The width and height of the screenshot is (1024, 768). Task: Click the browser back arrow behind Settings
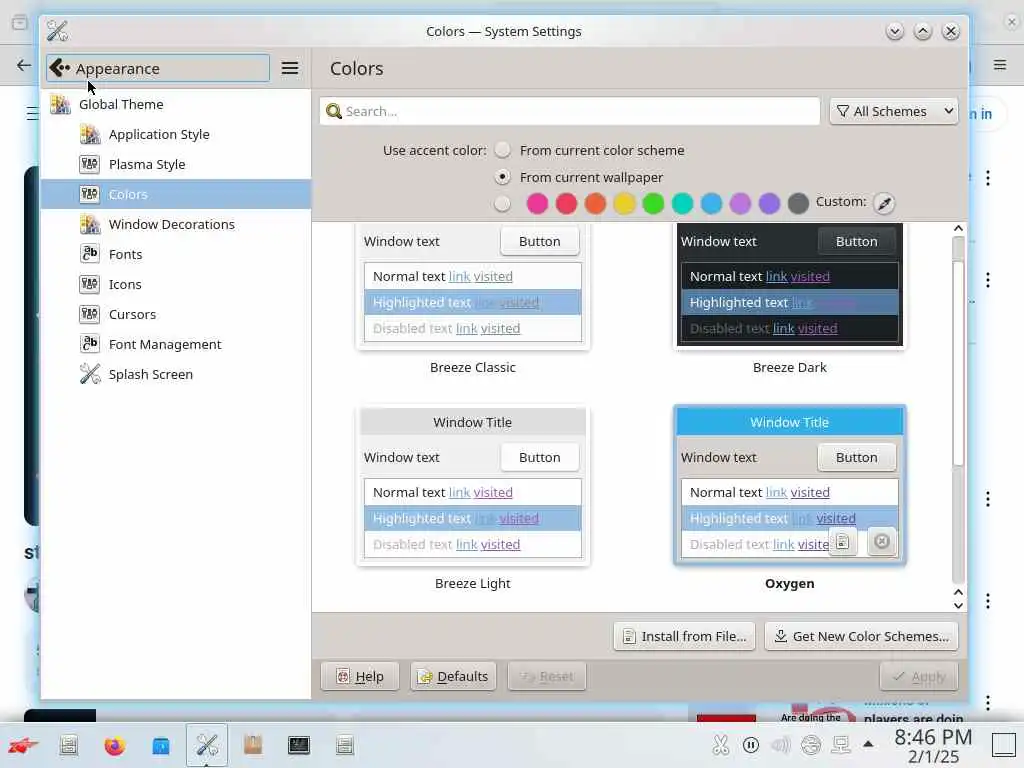(x=24, y=65)
